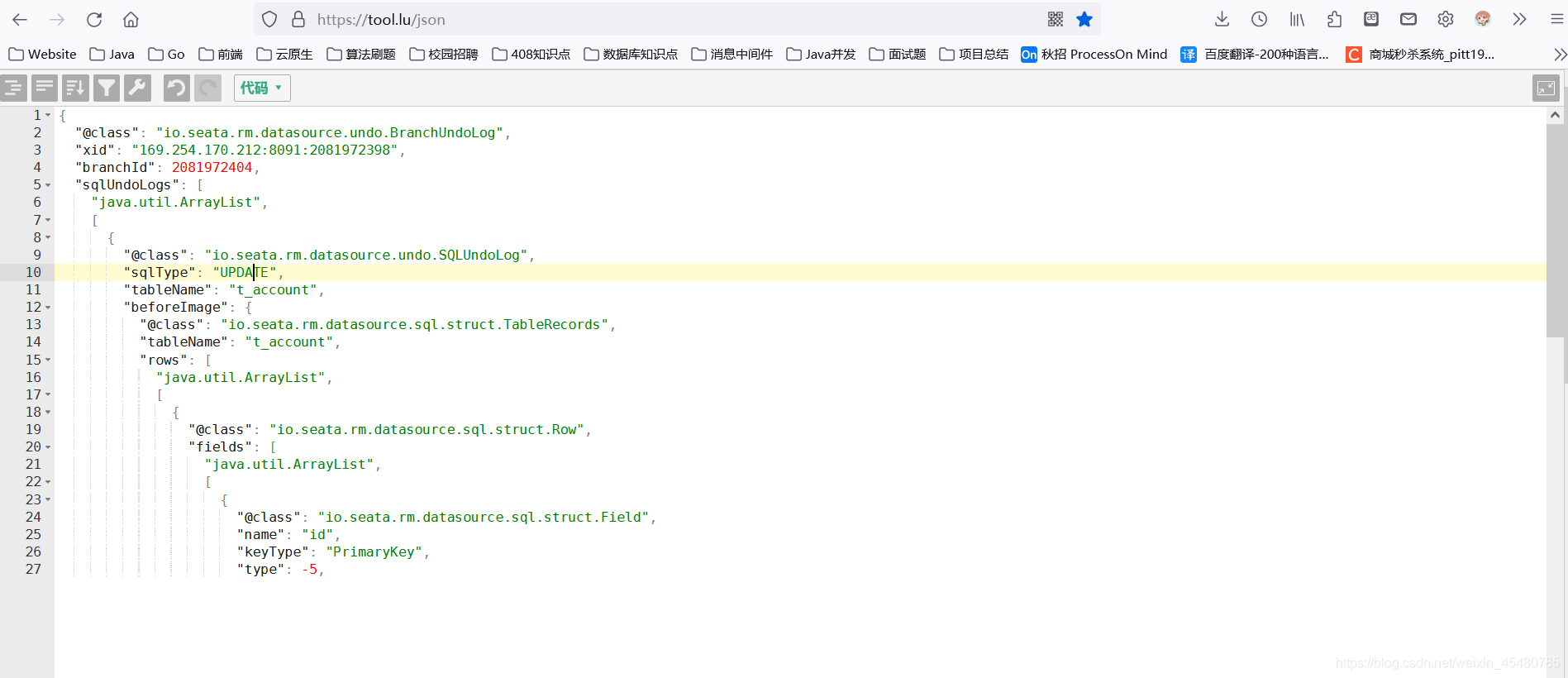Viewport: 1568px width, 678px height.
Task: Compact the JSON removing whitespace
Action: 45,88
